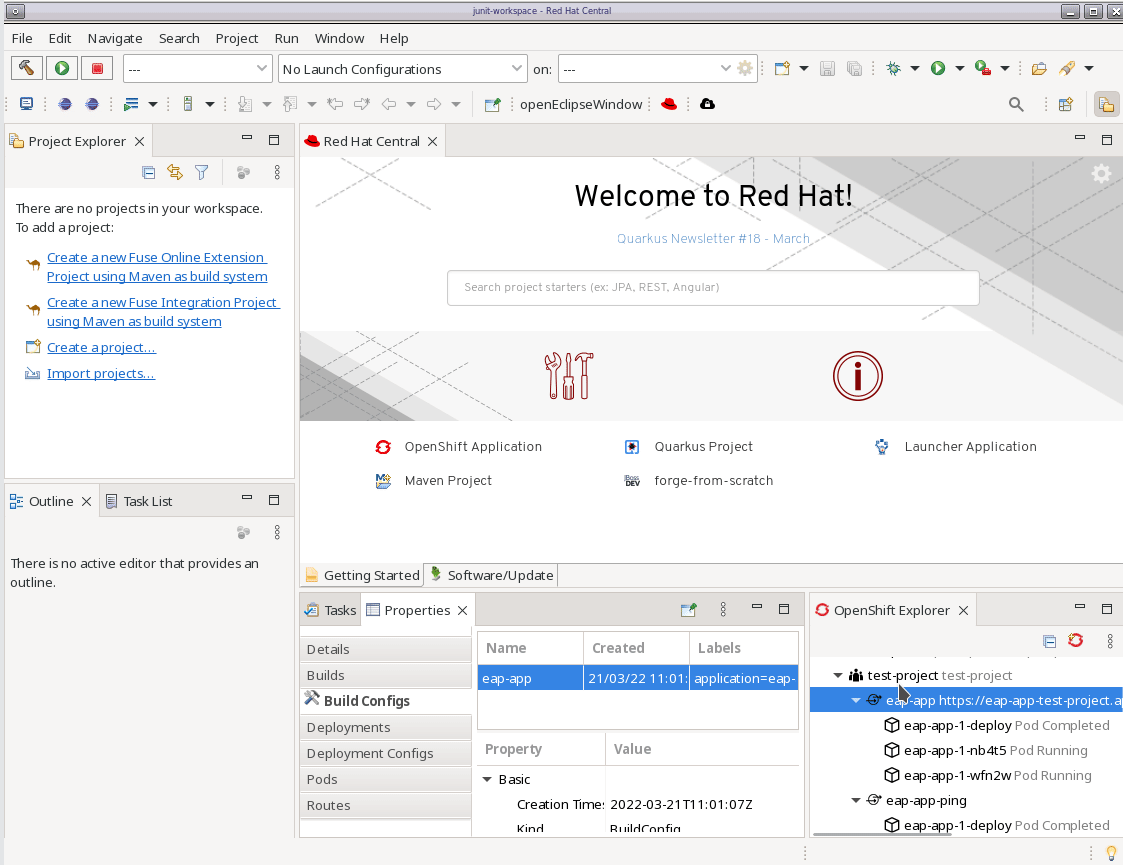
Task: Toggle the active Java EE perspective button
Action: [x=1107, y=105]
